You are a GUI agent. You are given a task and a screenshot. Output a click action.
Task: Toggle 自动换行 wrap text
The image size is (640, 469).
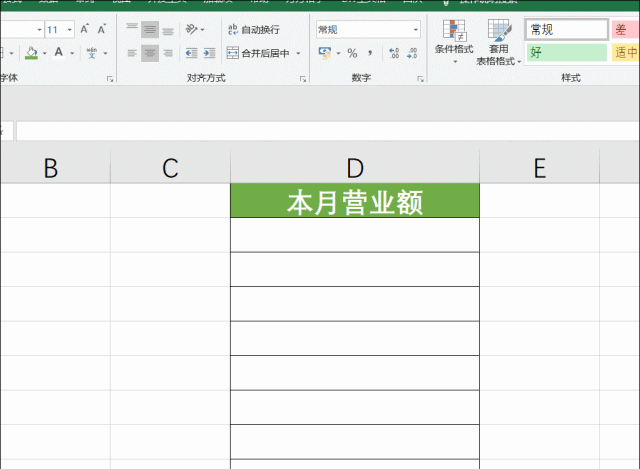(x=253, y=29)
